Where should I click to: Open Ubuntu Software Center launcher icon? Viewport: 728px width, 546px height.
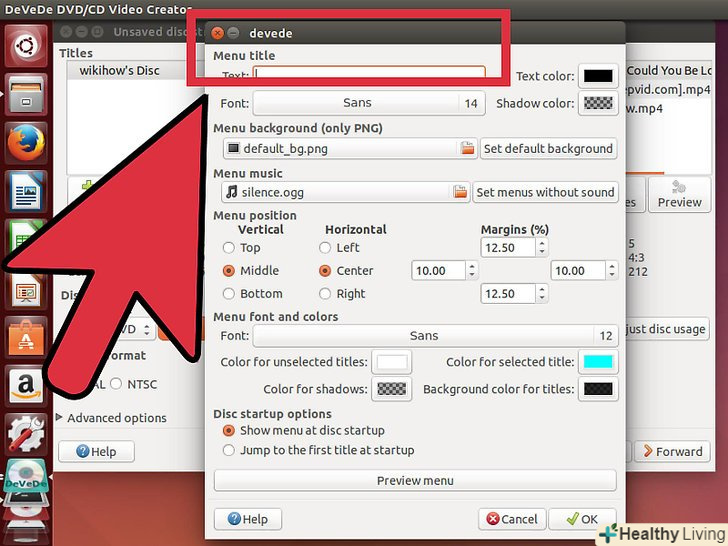point(26,337)
